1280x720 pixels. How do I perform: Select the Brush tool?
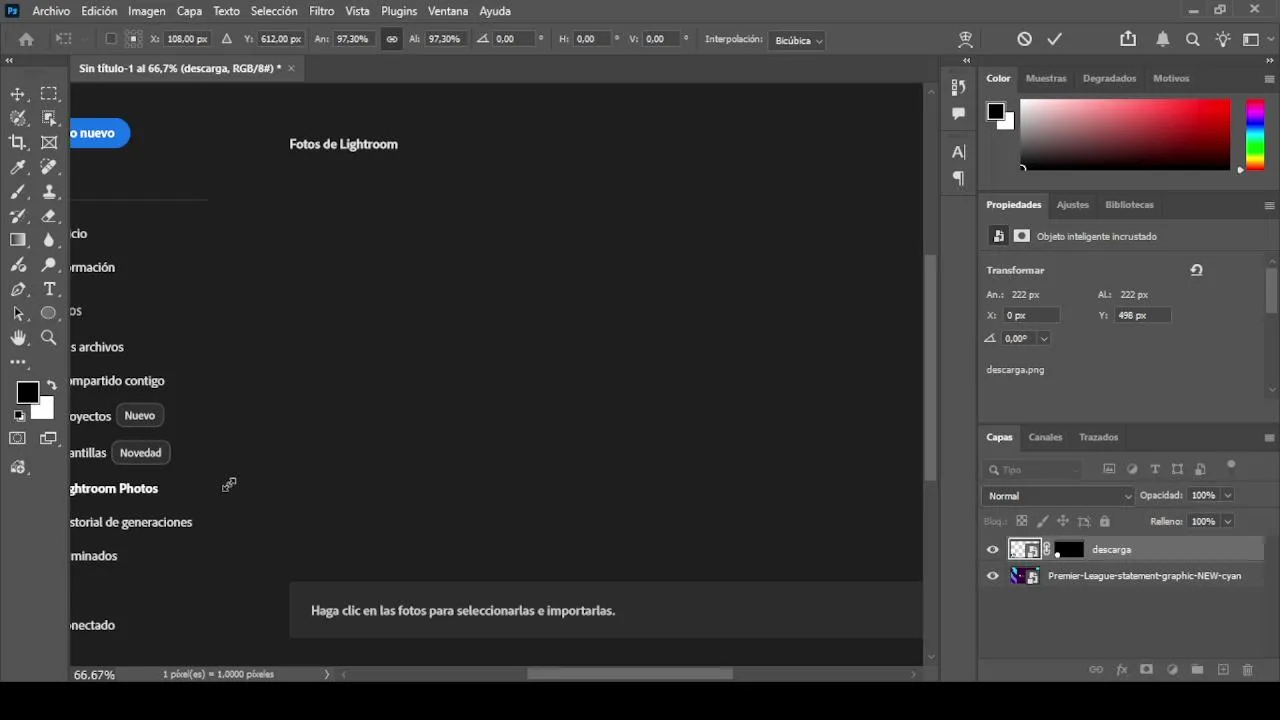[x=18, y=192]
